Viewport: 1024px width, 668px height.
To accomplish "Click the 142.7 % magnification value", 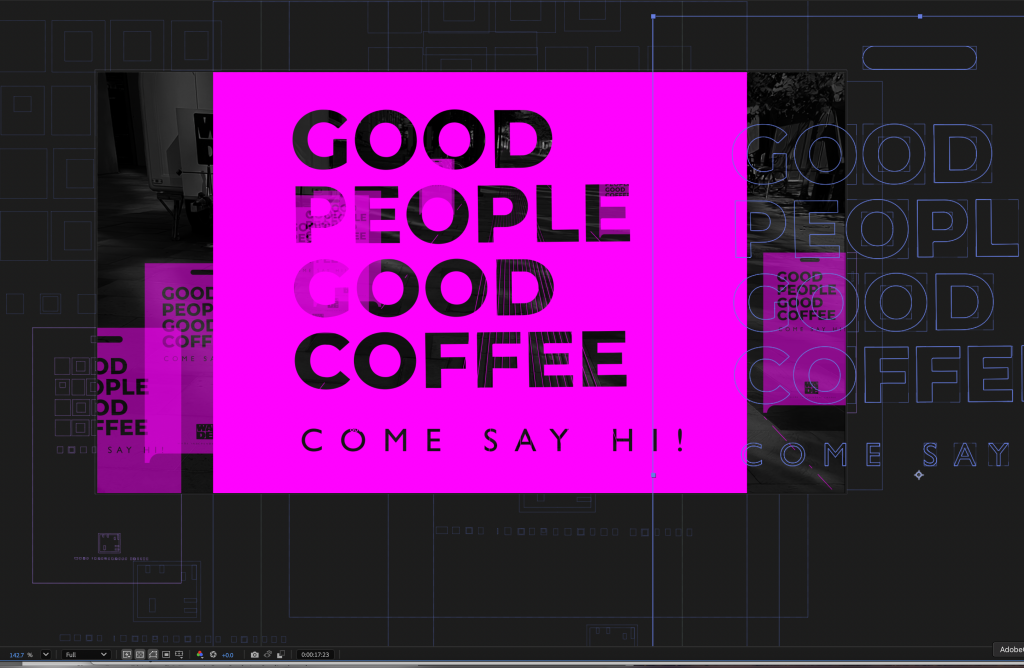I will (21, 654).
